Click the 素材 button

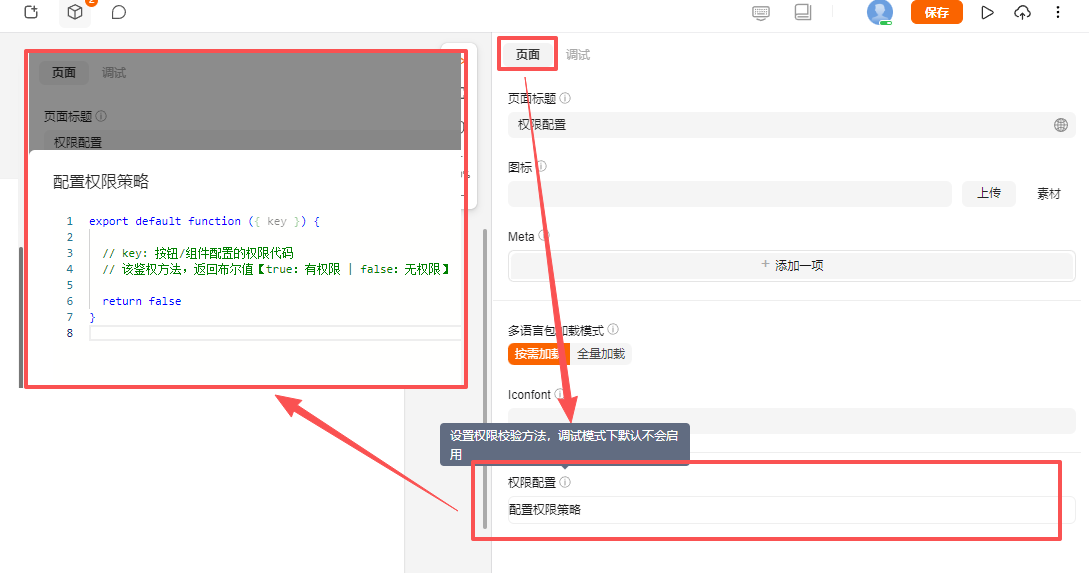(1048, 194)
